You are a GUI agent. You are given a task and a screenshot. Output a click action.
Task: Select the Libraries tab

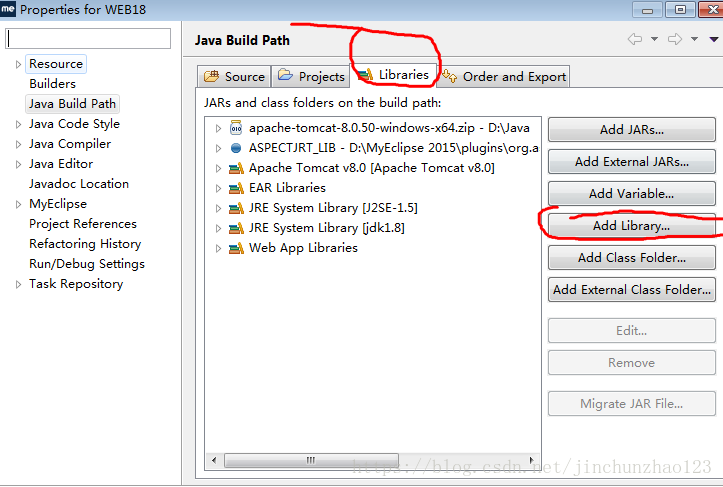[x=393, y=75]
